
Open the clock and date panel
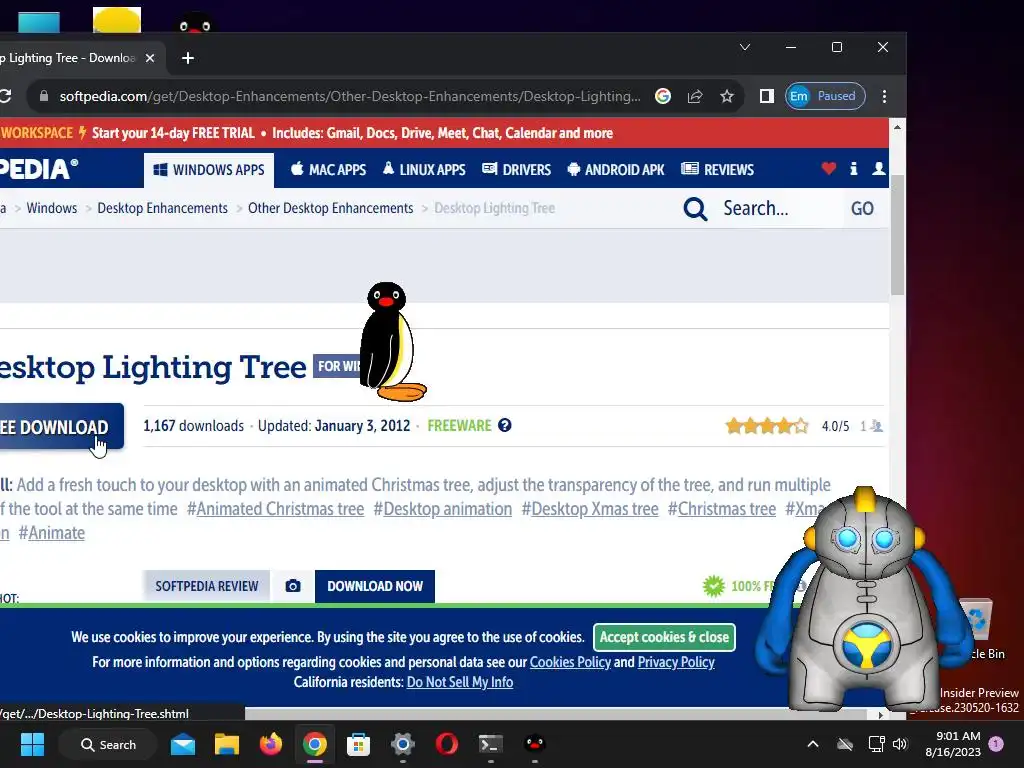(952, 744)
